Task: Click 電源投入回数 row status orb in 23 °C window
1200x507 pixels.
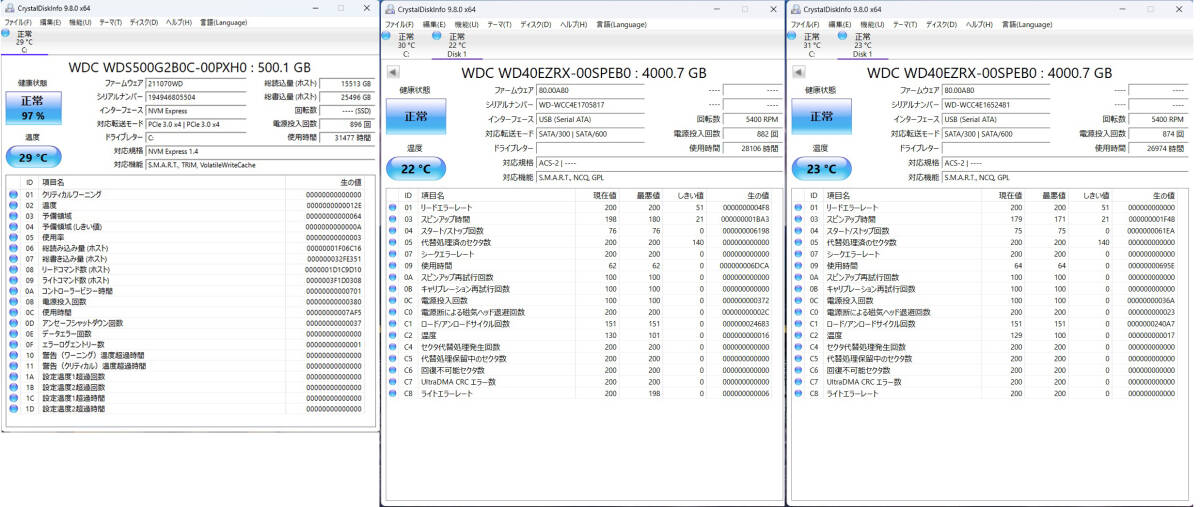Action: [798, 300]
